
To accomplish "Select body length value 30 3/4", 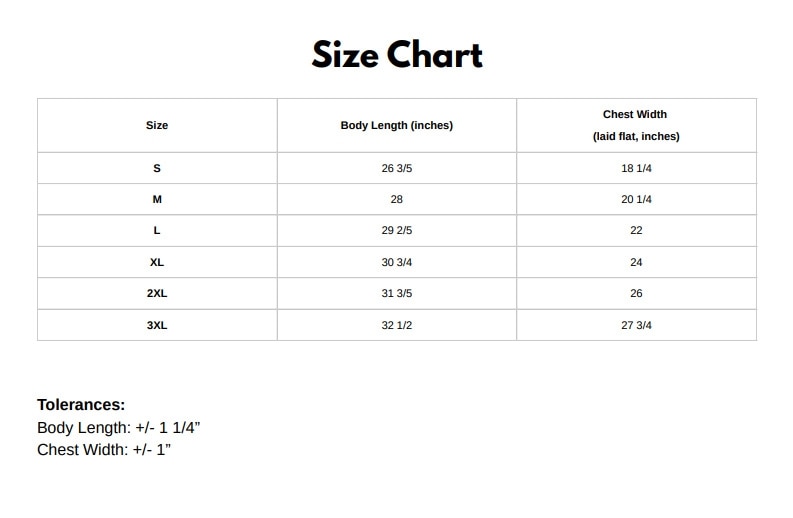I will pyautogui.click(x=397, y=262).
